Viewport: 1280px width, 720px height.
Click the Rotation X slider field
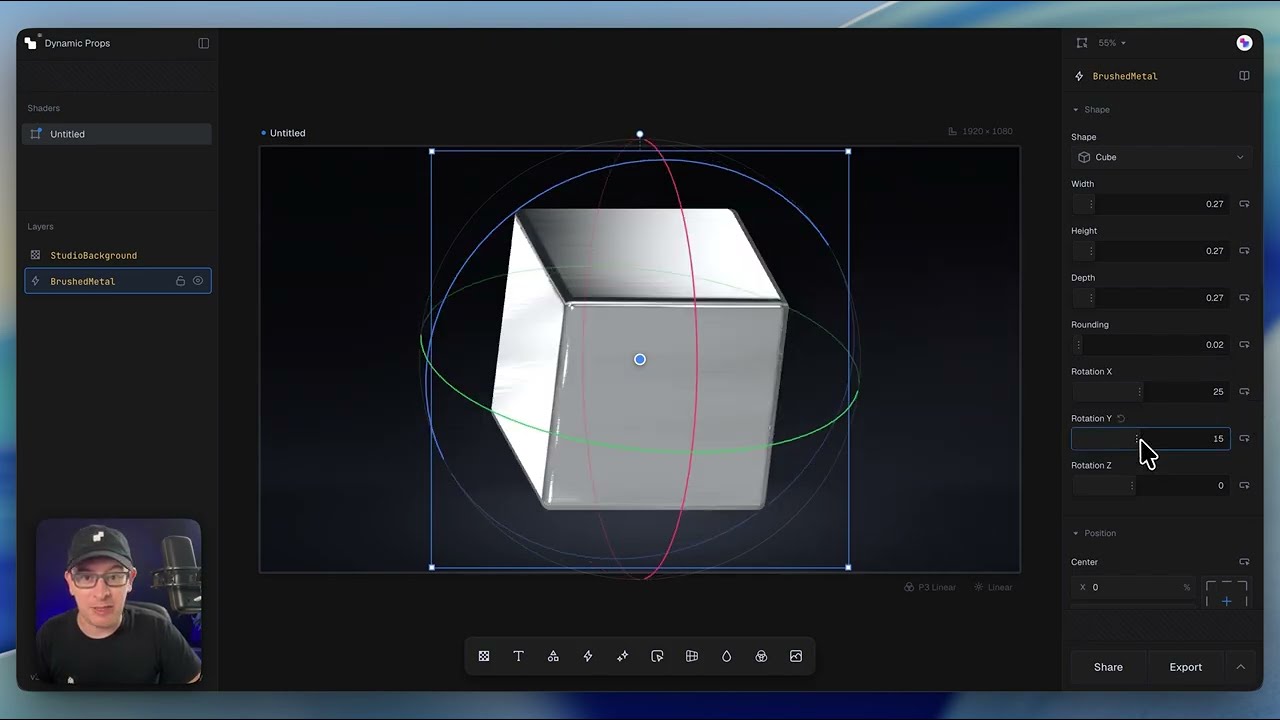point(1150,392)
